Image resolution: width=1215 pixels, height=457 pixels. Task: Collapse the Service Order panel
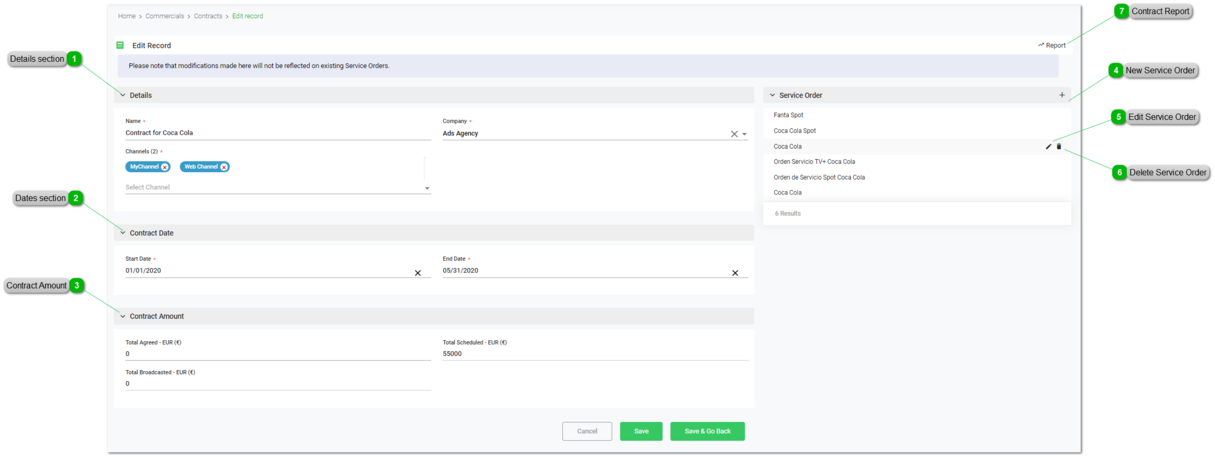coord(772,95)
